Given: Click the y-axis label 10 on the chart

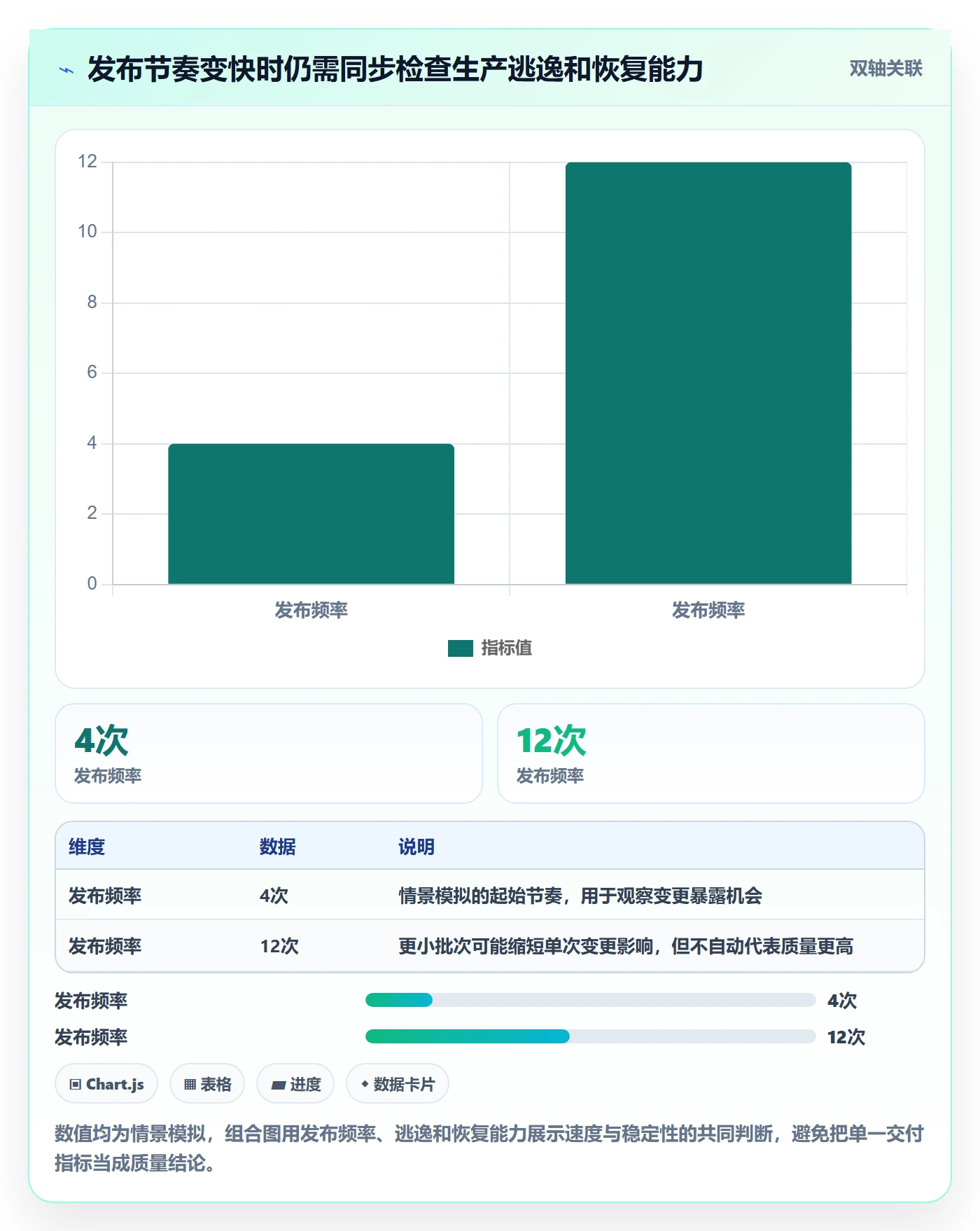Looking at the screenshot, I should tap(87, 232).
